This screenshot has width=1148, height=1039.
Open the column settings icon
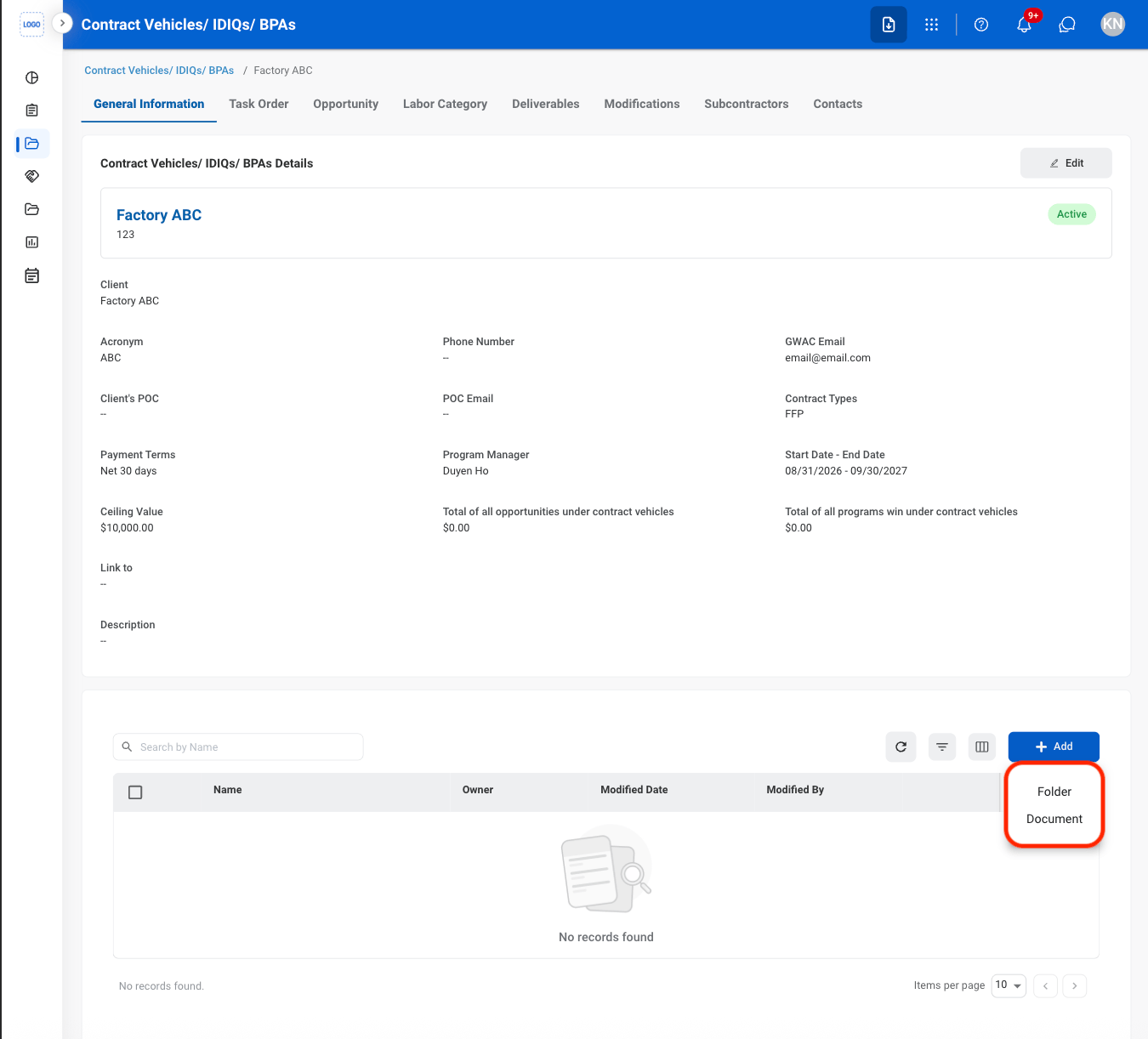pos(982,747)
